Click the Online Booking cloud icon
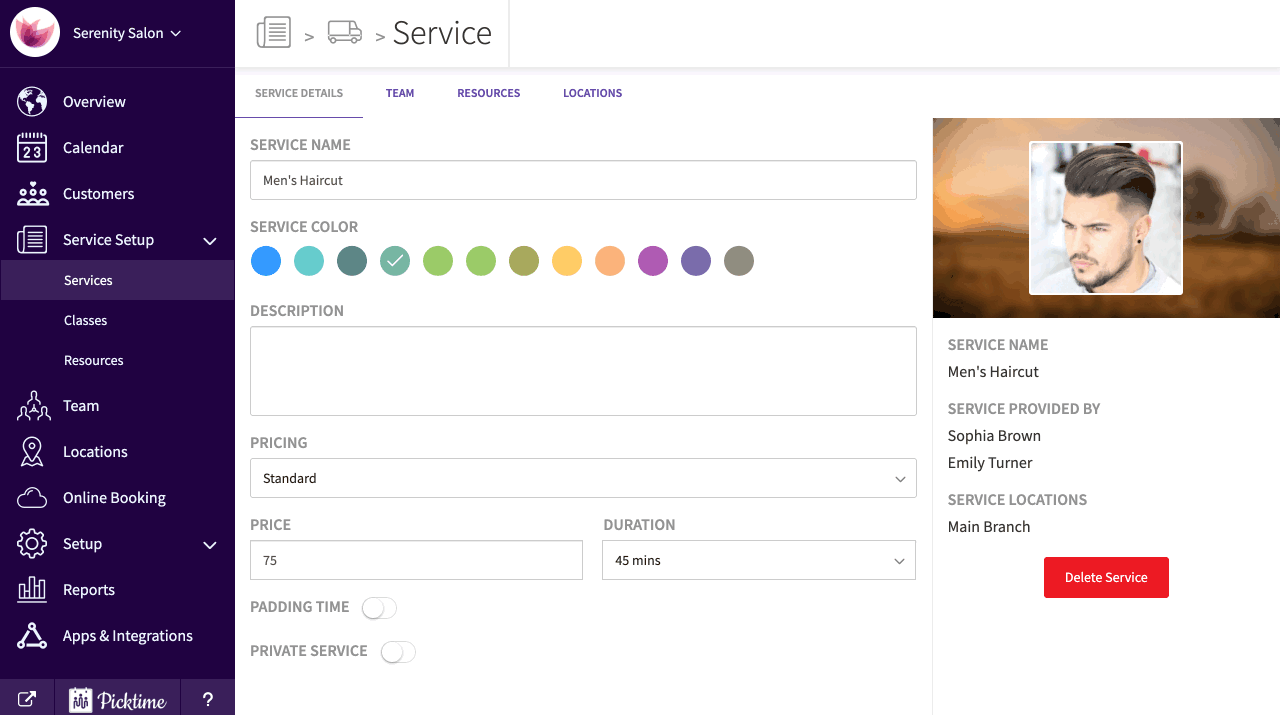This screenshot has height=715, width=1280. (32, 498)
